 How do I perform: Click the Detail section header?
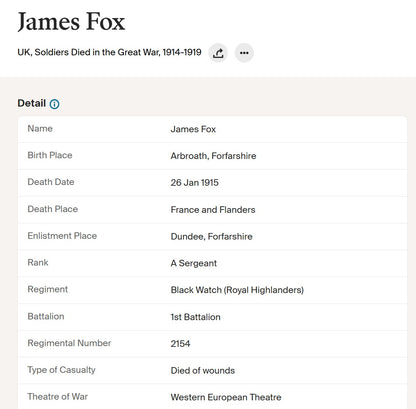pyautogui.click(x=32, y=103)
